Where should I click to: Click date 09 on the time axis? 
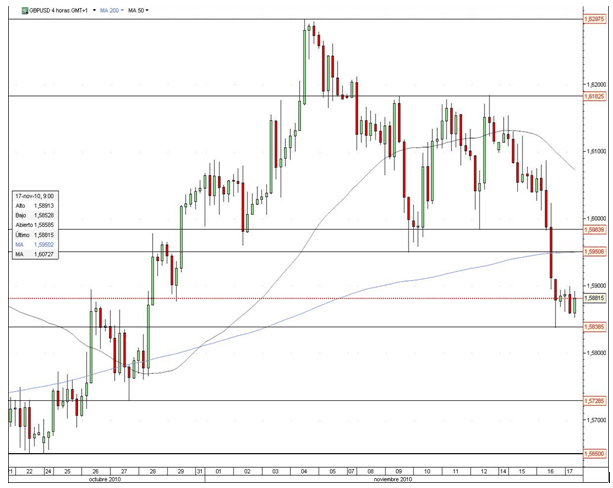pyautogui.click(x=399, y=472)
